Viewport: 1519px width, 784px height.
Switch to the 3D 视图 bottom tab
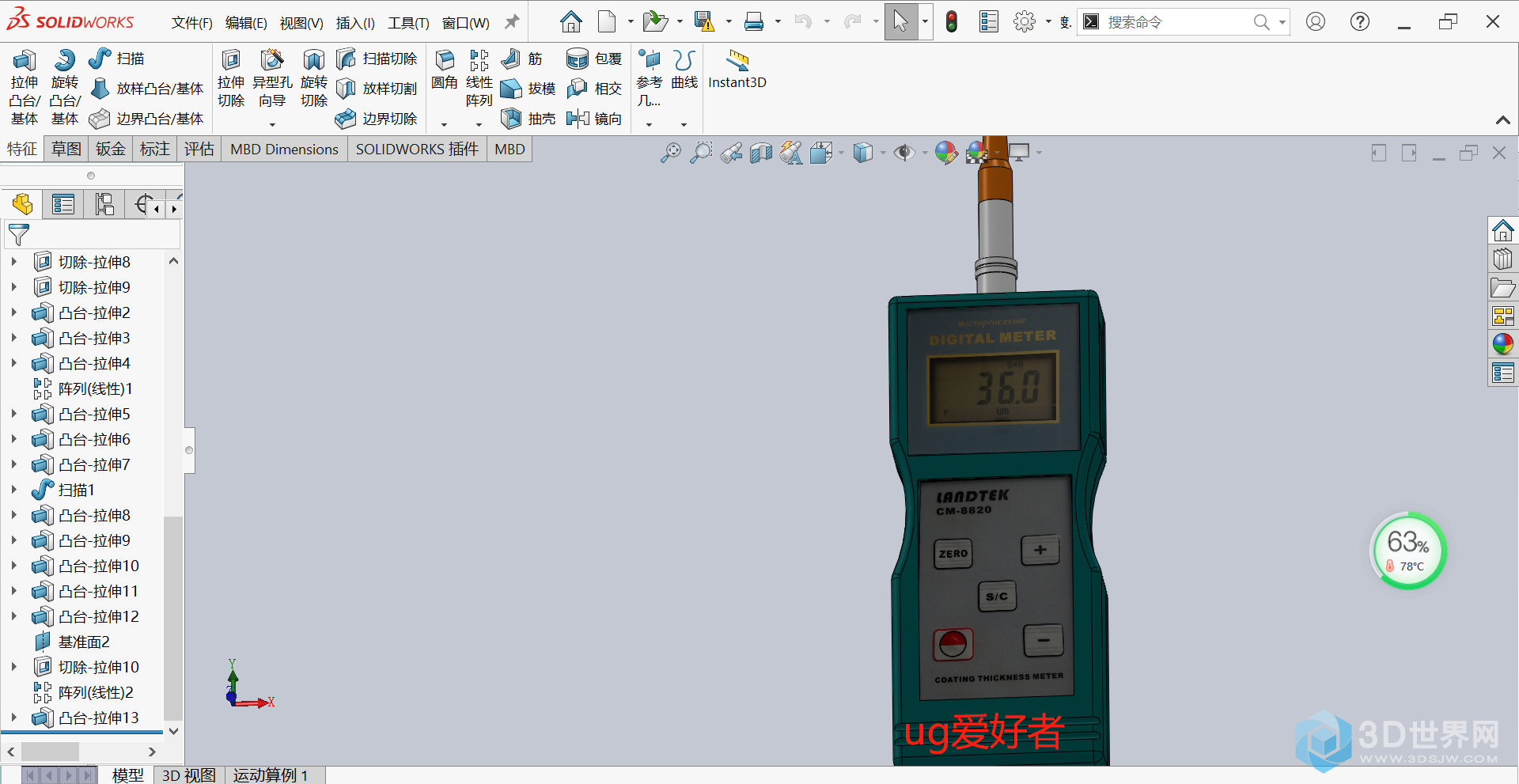tap(188, 775)
